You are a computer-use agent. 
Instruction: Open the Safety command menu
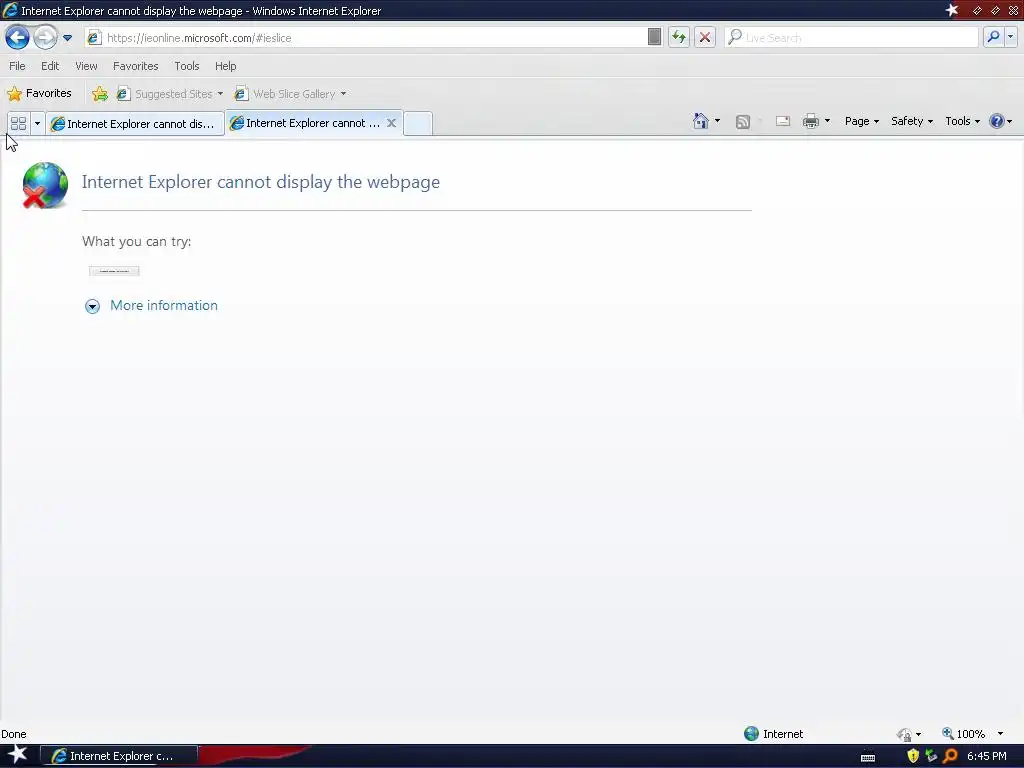912,121
